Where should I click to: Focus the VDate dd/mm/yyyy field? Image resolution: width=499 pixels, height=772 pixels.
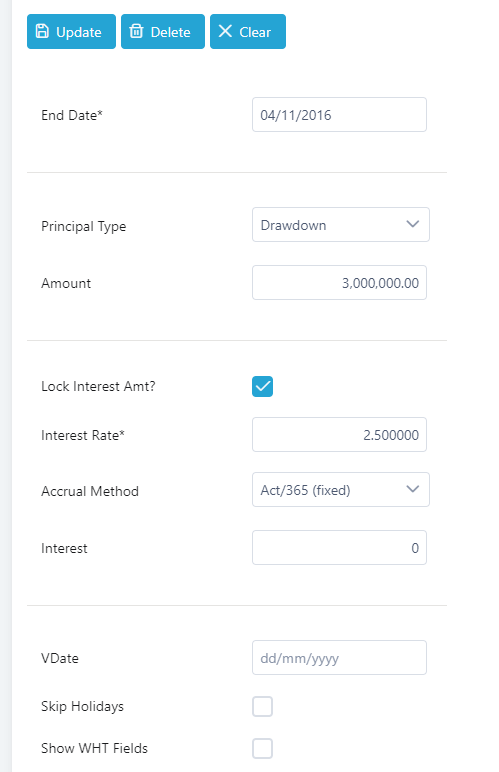[x=340, y=658]
